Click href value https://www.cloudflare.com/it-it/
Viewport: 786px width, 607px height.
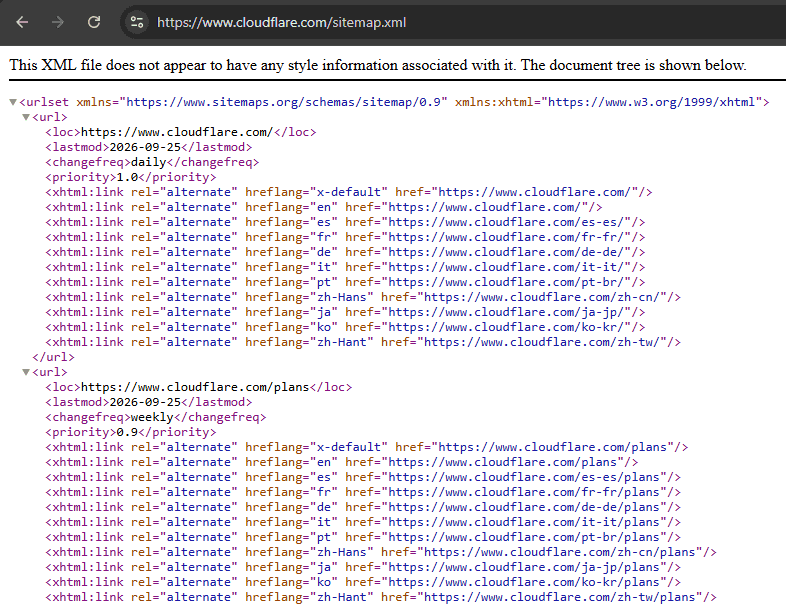506,268
